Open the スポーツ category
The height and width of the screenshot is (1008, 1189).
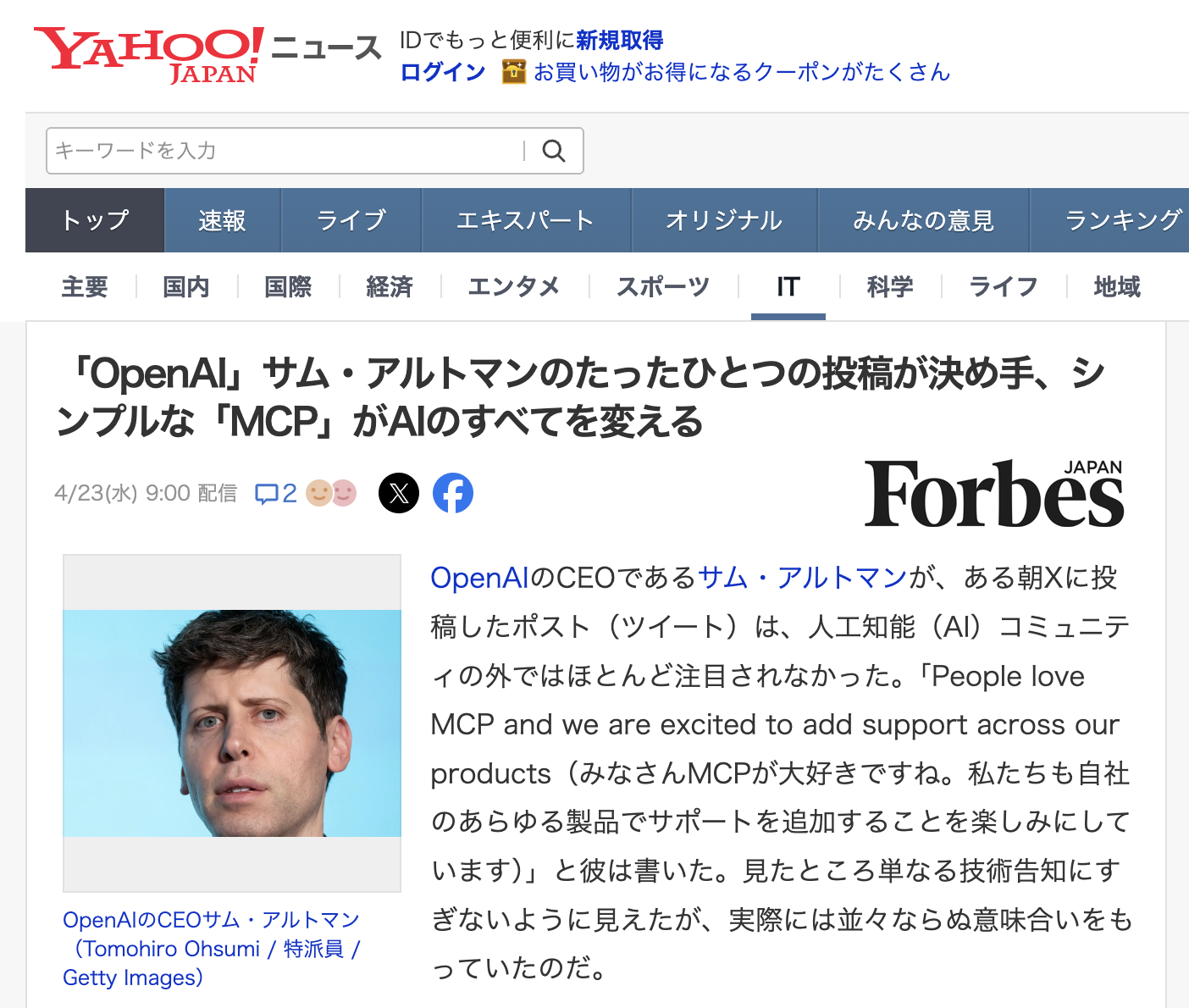point(663,287)
